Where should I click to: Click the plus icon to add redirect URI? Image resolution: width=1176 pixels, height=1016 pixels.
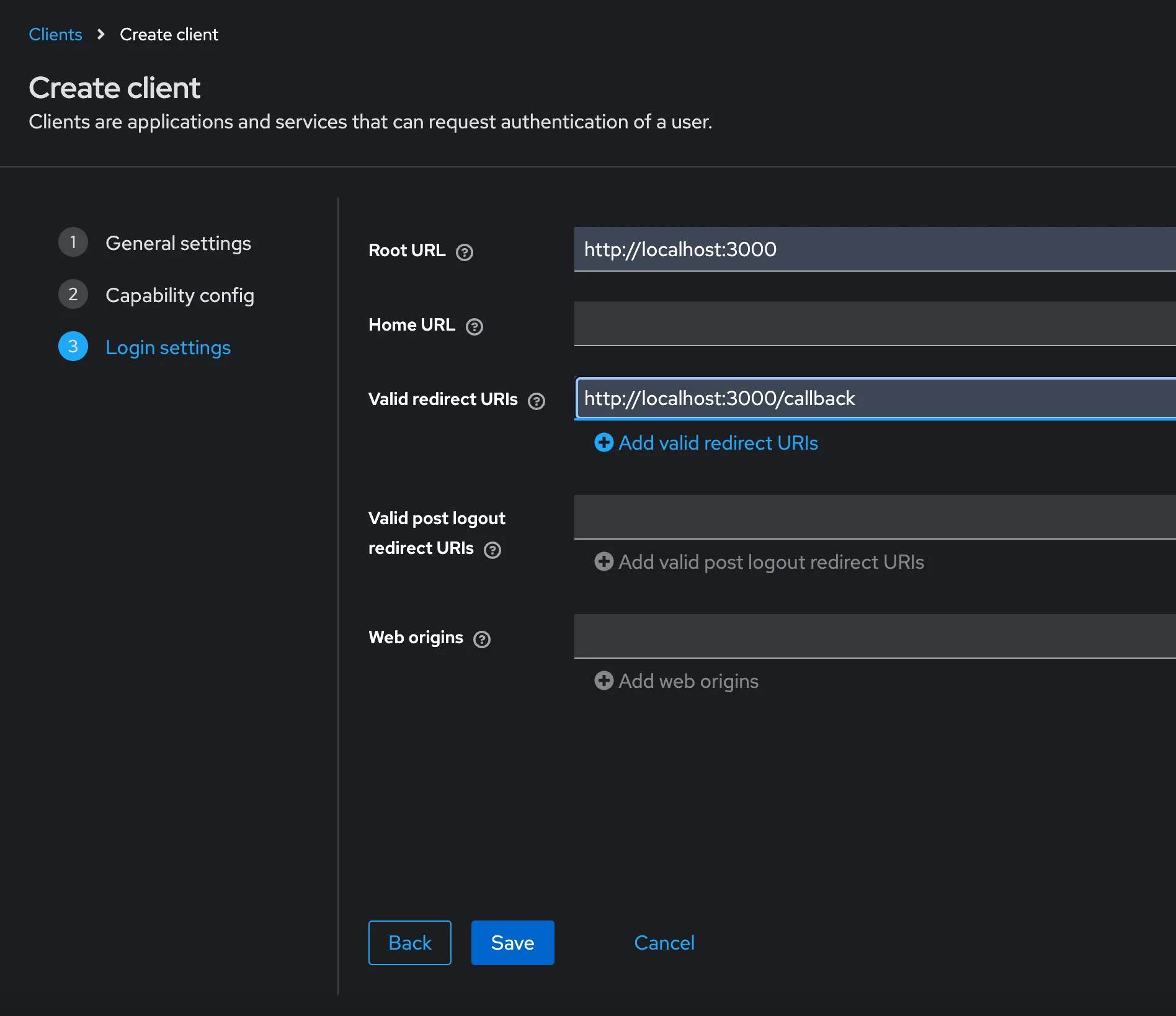tap(604, 443)
